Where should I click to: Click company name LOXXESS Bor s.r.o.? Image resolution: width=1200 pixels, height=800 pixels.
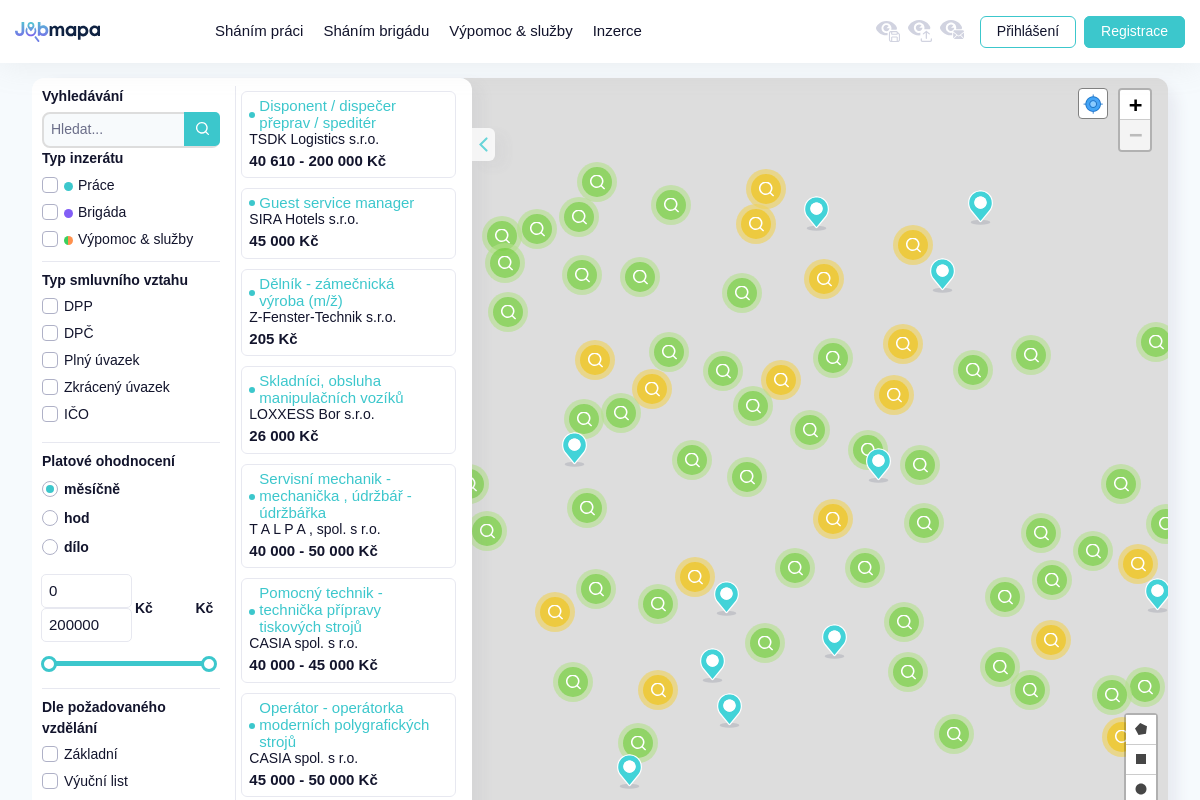(312, 414)
